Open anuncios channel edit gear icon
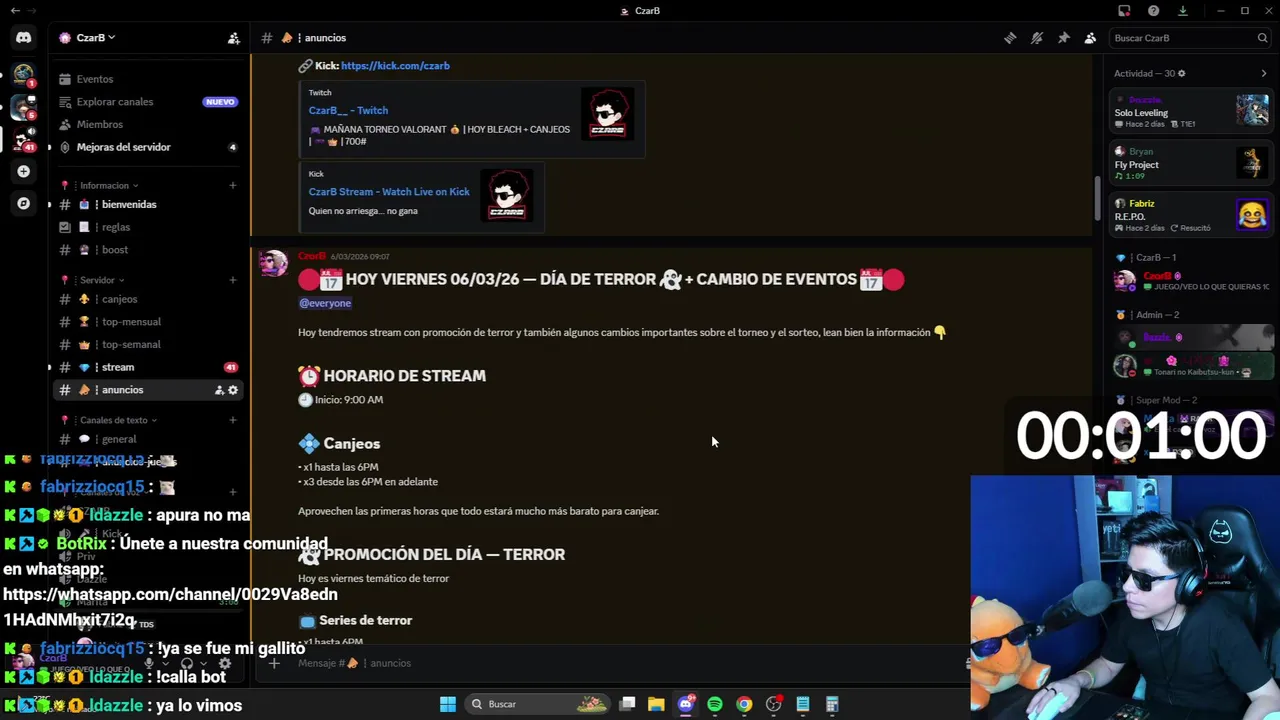 (233, 390)
